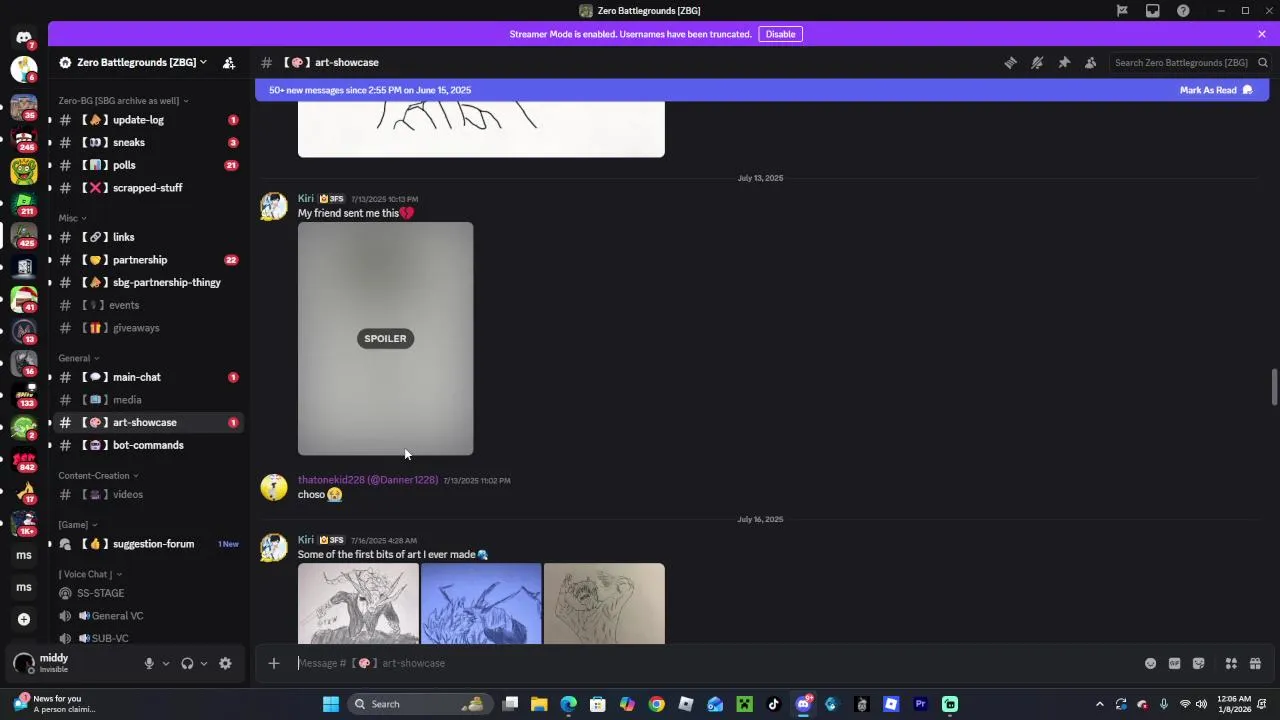
Task: Open Google Chrome in the taskbar
Action: (x=656, y=704)
